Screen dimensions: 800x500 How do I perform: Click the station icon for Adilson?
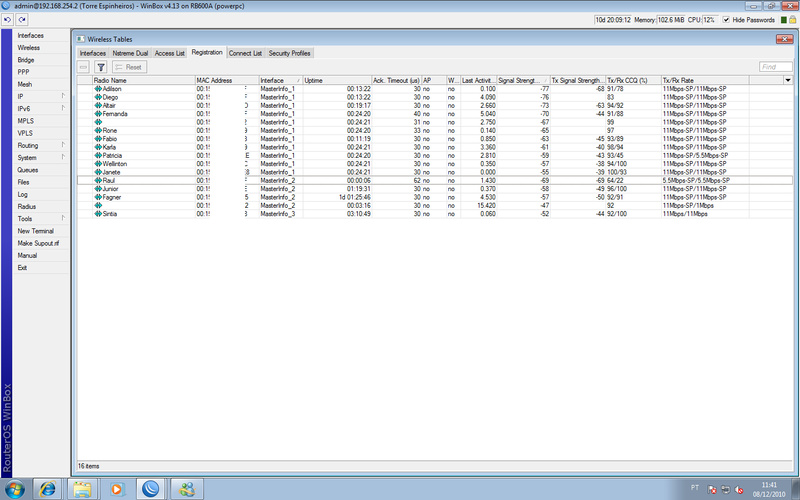98,89
